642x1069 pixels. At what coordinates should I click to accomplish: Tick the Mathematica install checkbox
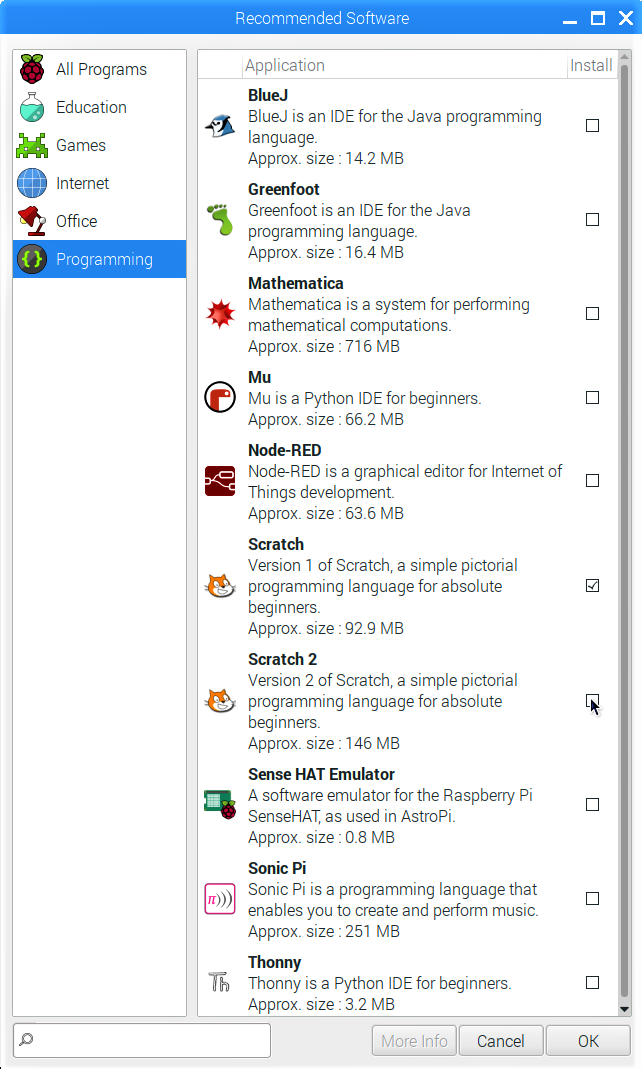(x=592, y=314)
